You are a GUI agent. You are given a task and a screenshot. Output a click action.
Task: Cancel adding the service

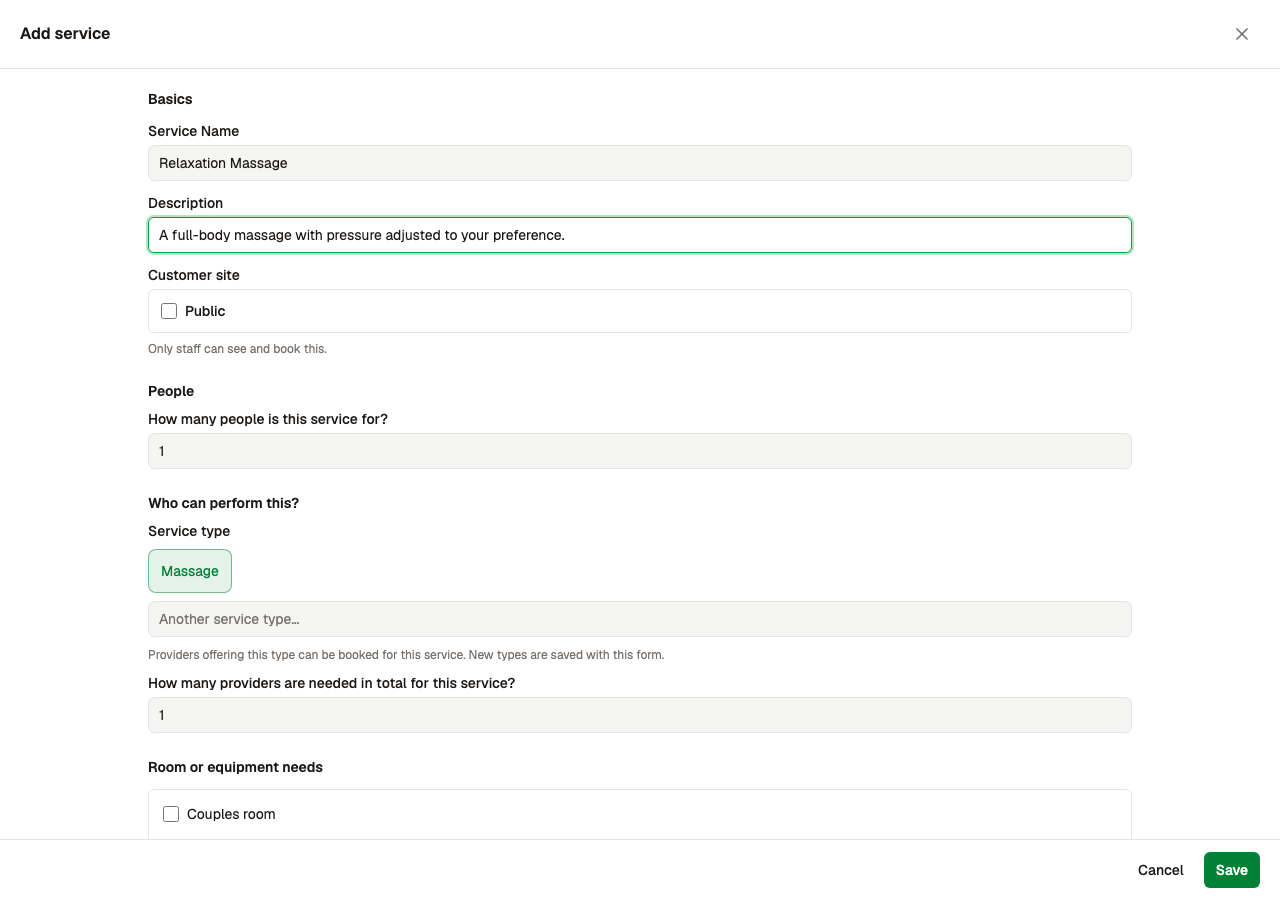pos(1161,870)
